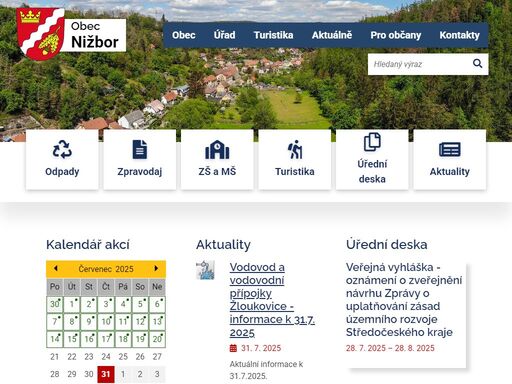The width and height of the screenshot is (512, 384).
Task: Select day 28 in the calendar
Action: point(55,374)
